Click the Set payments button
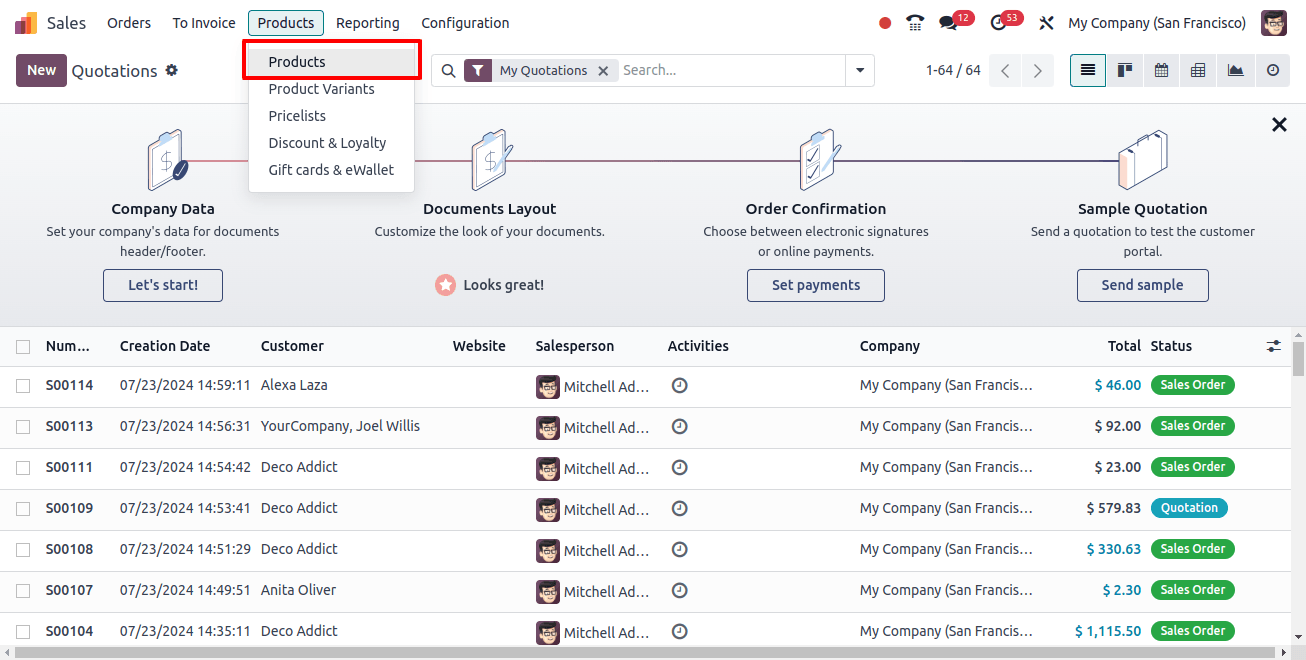Viewport: 1306px width, 660px height. (816, 285)
